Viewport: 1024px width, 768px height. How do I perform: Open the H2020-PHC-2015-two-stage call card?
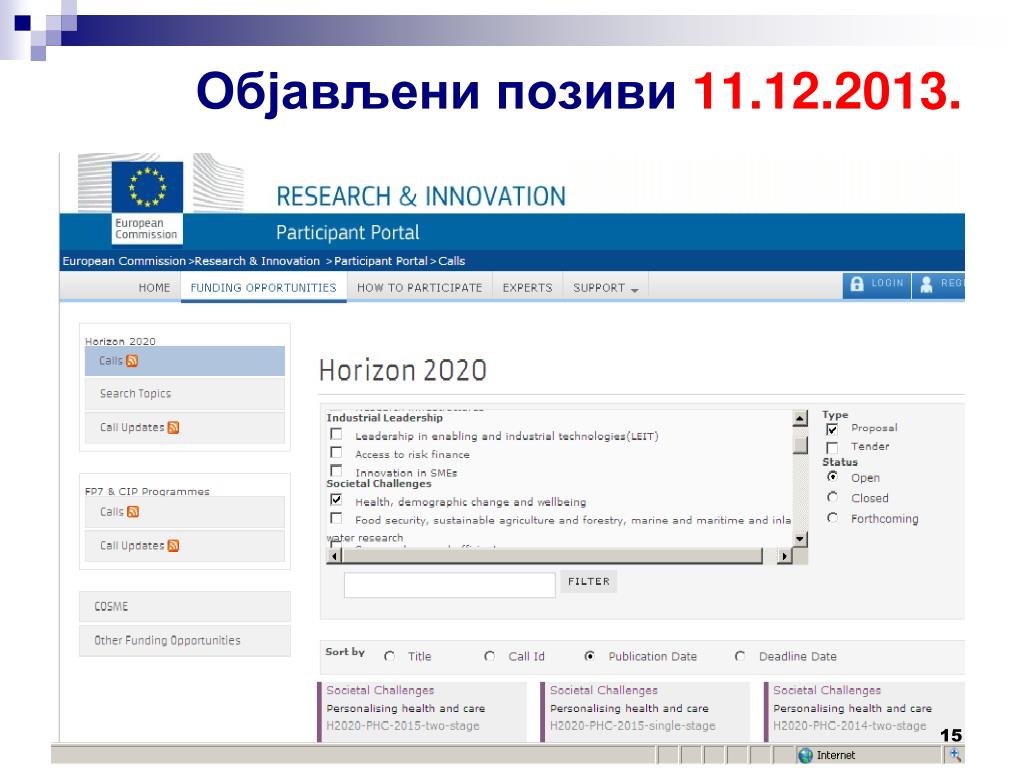[x=422, y=712]
